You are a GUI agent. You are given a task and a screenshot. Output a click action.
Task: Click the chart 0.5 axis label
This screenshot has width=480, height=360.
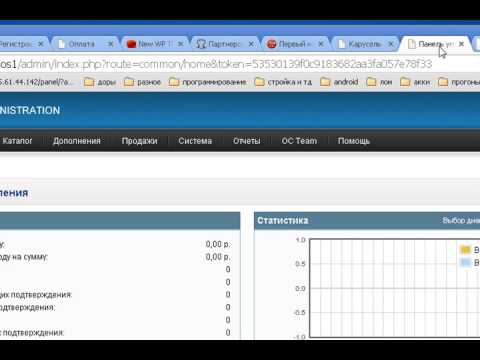click(x=300, y=264)
